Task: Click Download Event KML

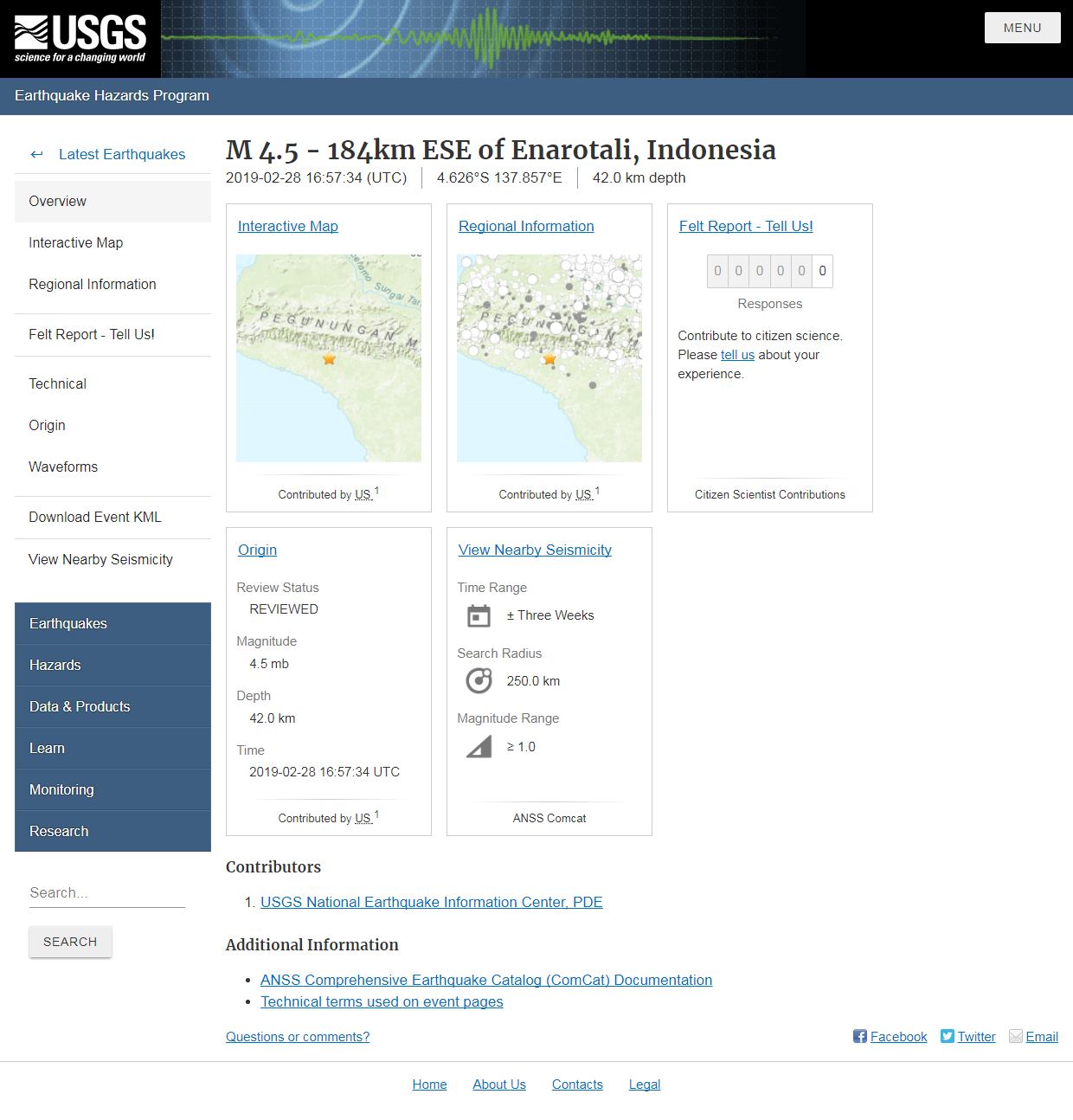Action: [x=112, y=517]
